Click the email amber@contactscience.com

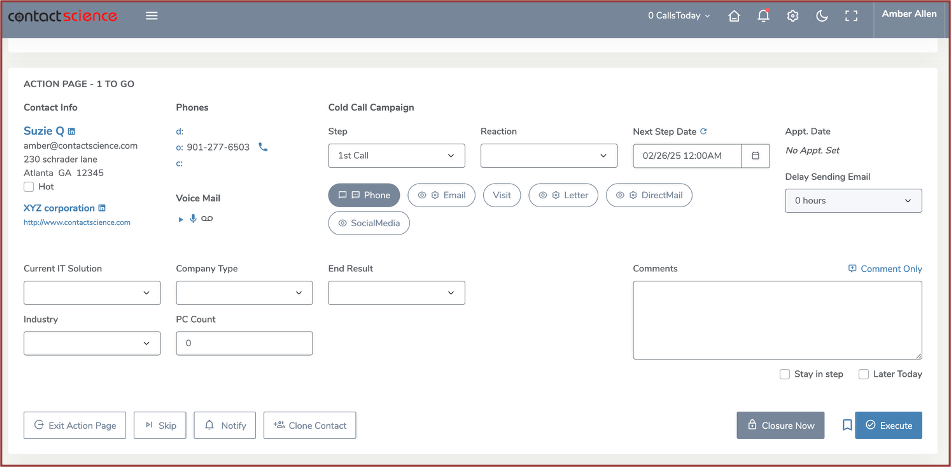click(x=81, y=146)
